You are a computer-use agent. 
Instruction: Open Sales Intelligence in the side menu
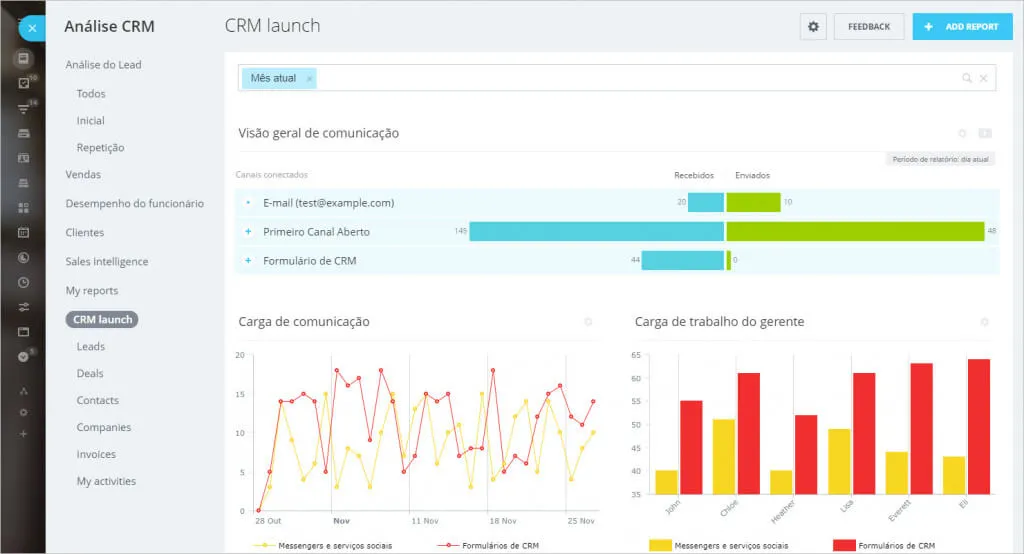[107, 262]
